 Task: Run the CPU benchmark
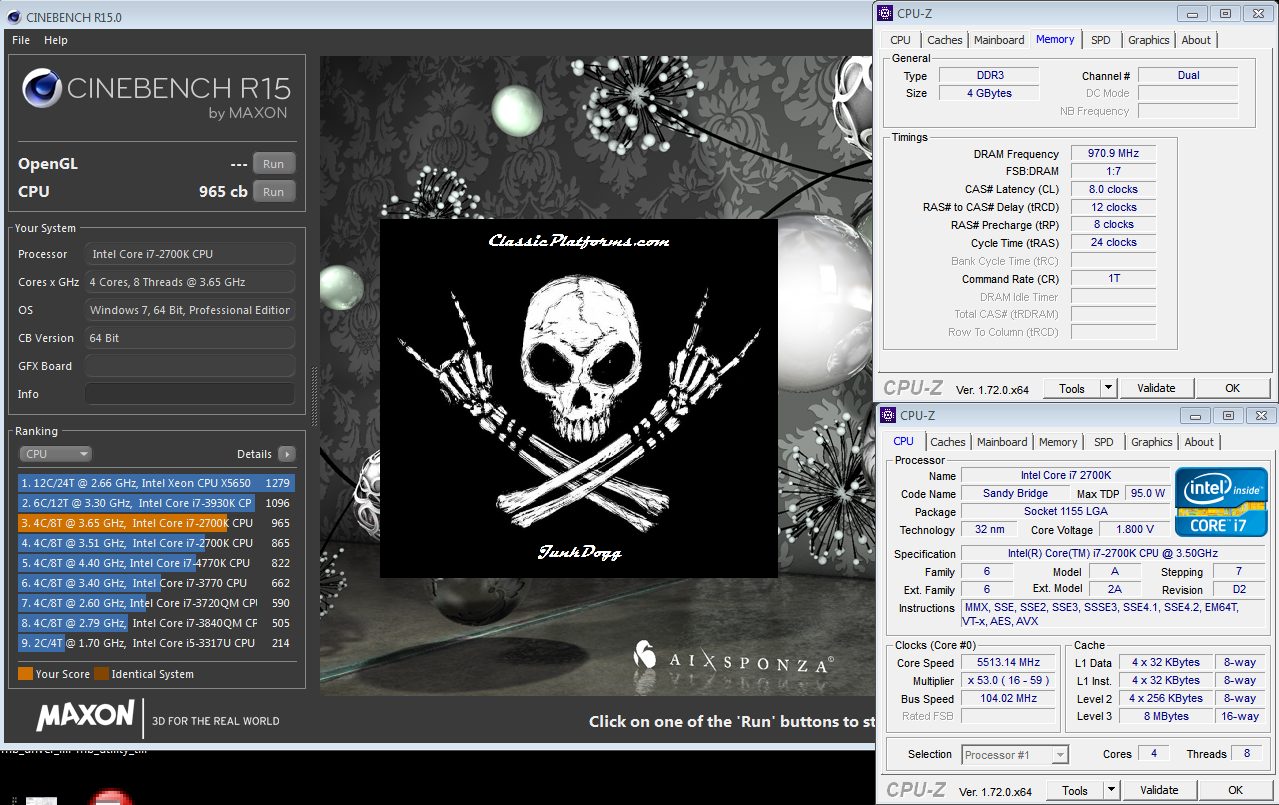[x=274, y=192]
